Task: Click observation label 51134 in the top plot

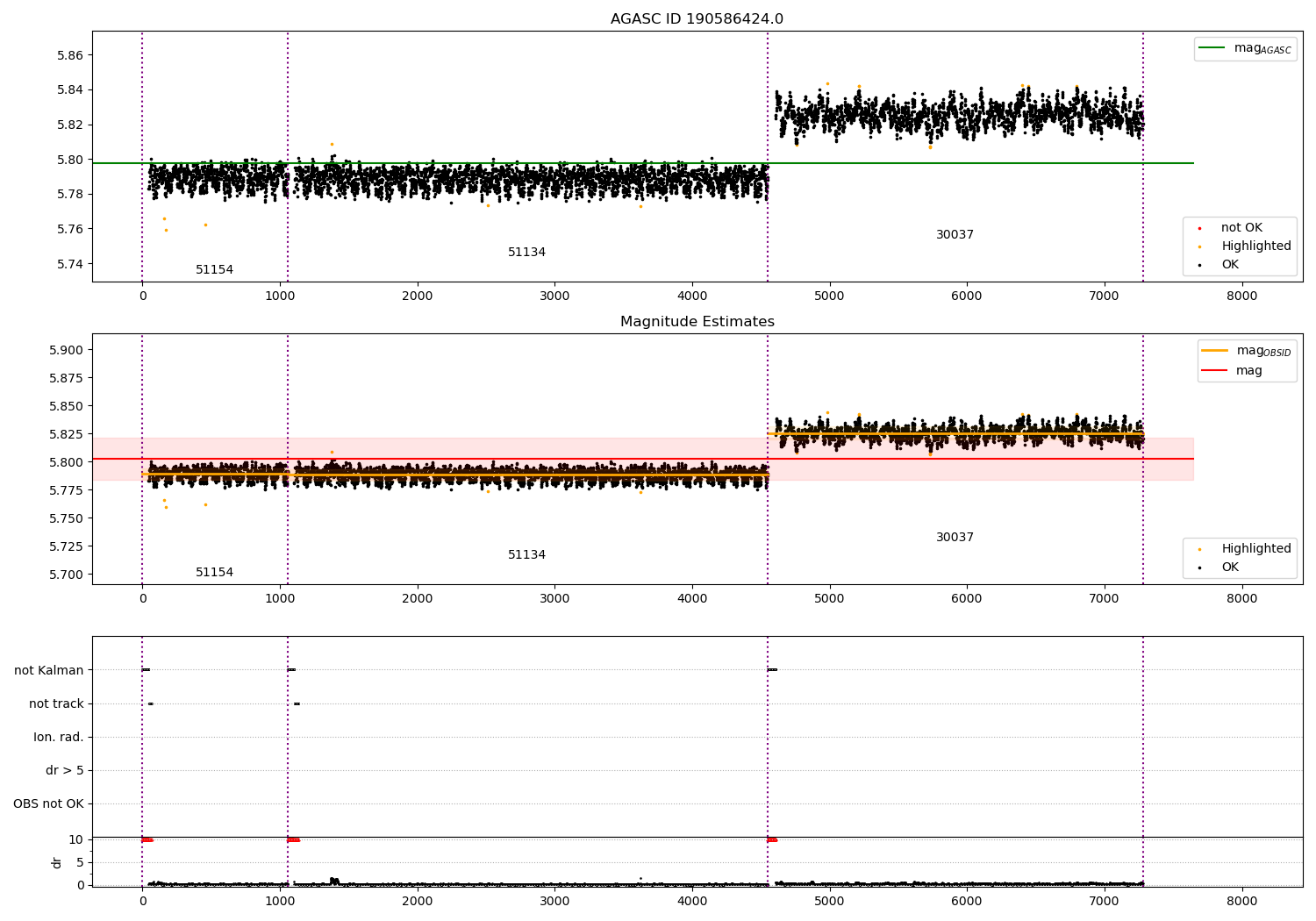Action: tap(526, 253)
